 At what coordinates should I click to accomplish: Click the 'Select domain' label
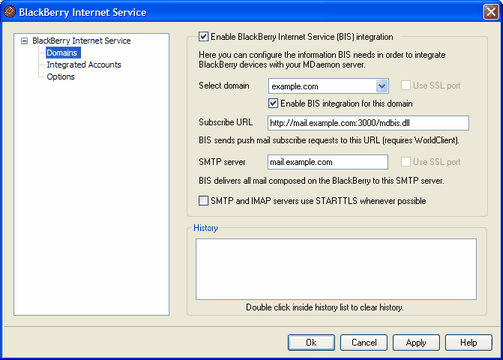pyautogui.click(x=224, y=86)
